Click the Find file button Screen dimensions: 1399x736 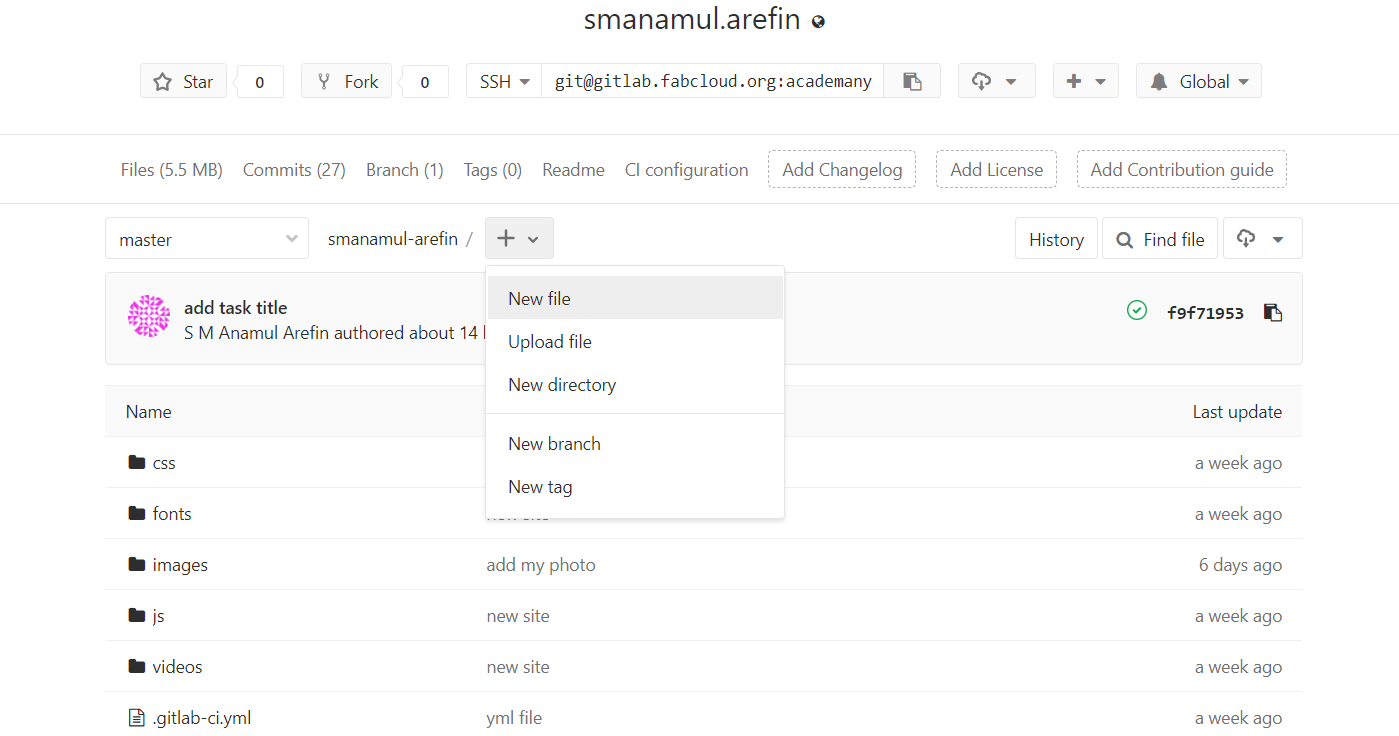coord(1160,239)
